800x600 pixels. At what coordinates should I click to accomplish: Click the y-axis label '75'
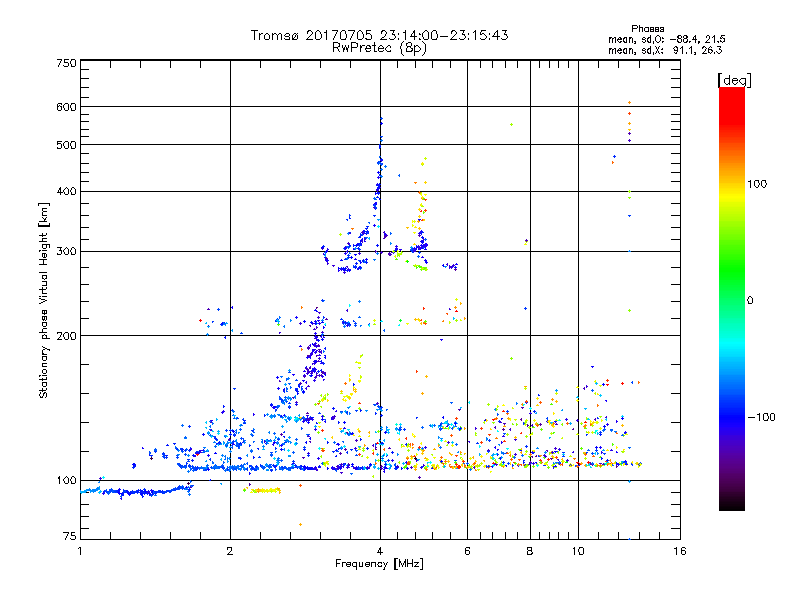click(x=70, y=536)
